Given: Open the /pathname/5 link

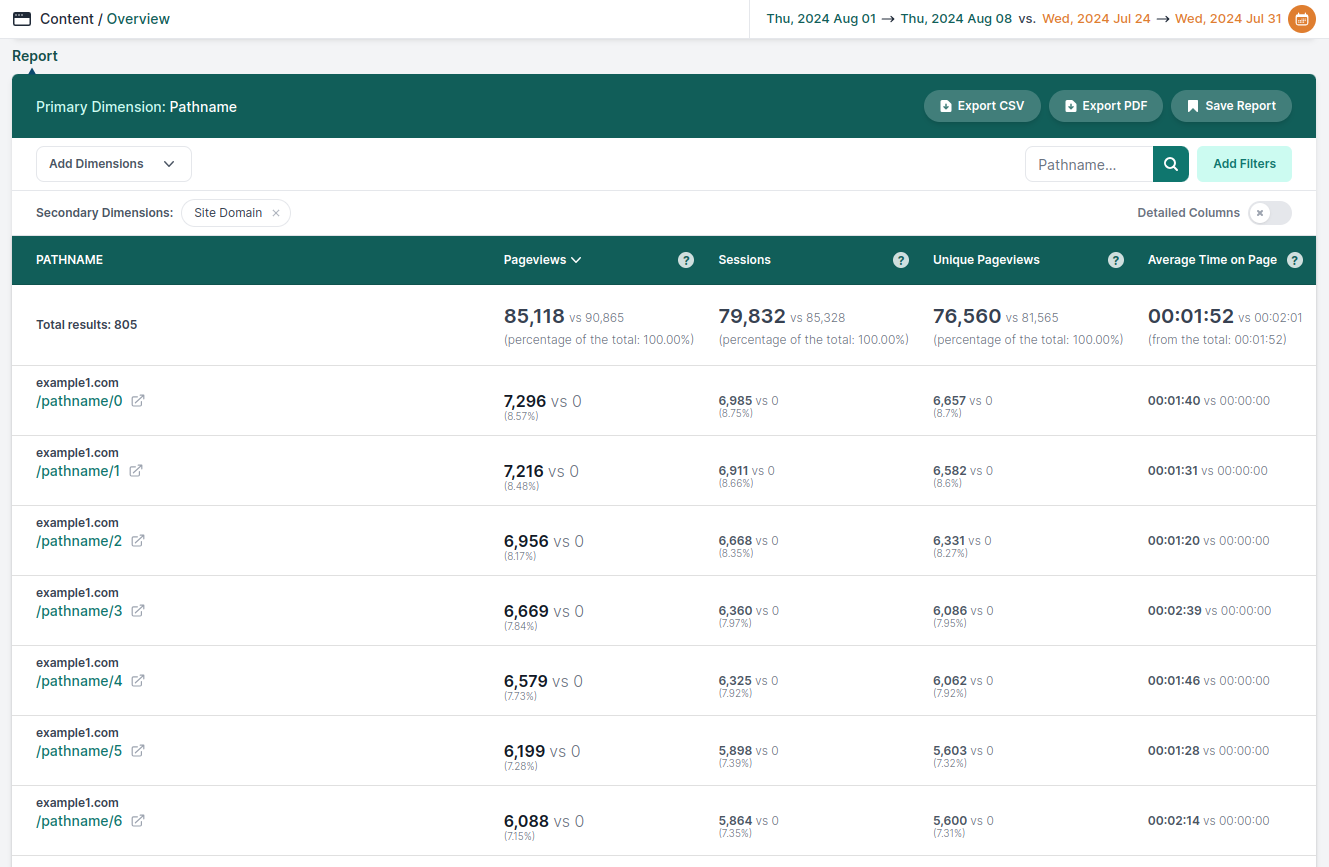Looking at the screenshot, I should pyautogui.click(x=79, y=751).
